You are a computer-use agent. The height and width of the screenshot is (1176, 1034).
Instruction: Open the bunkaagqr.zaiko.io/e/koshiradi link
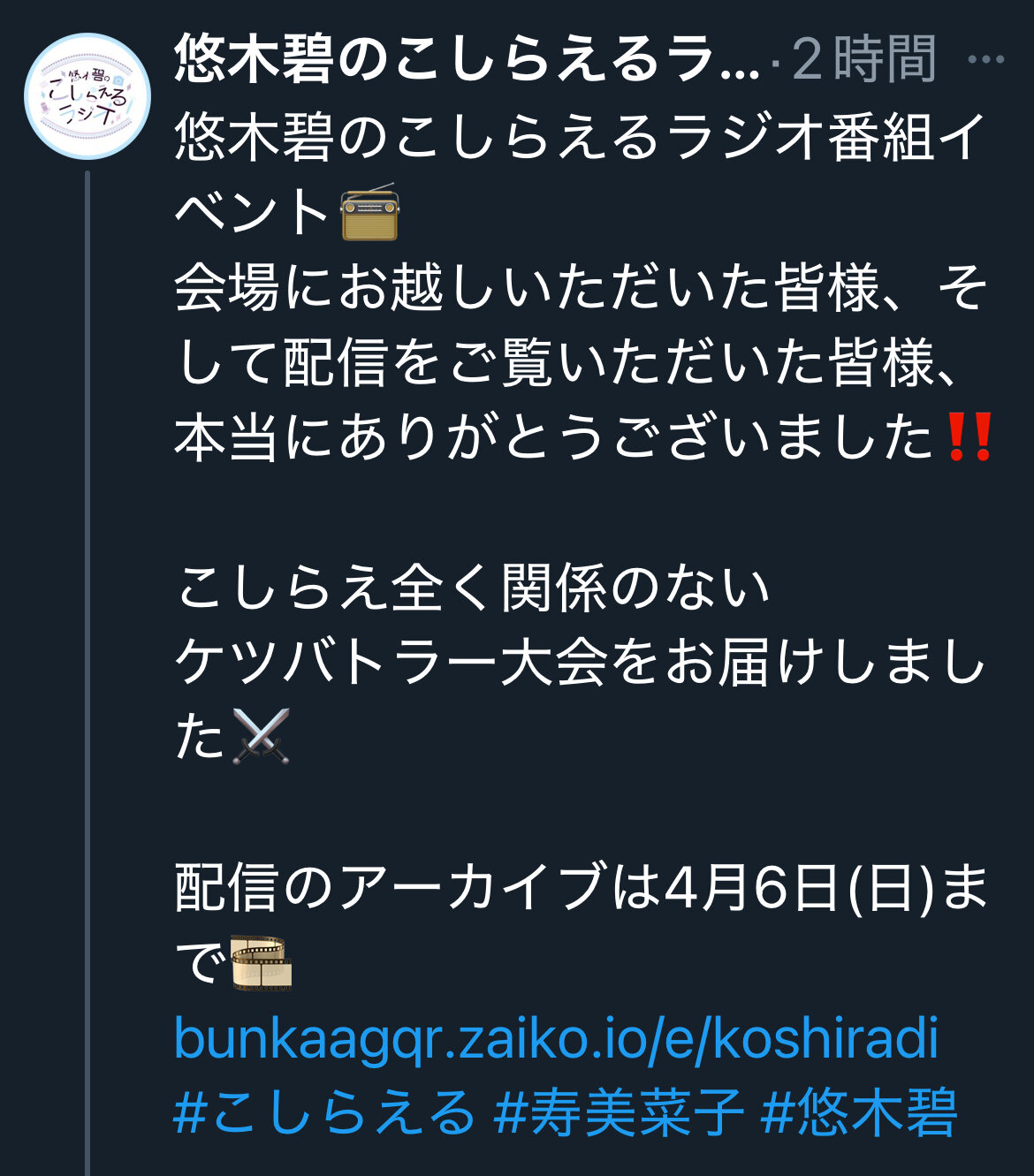(x=556, y=1038)
